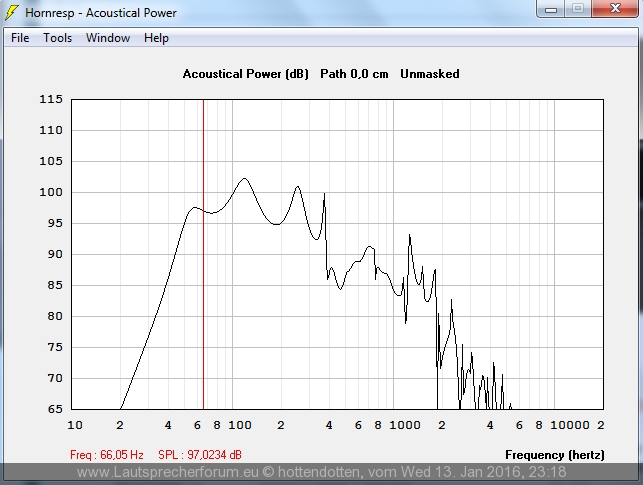Click the Acoustical Power (dB) chart title

click(246, 74)
